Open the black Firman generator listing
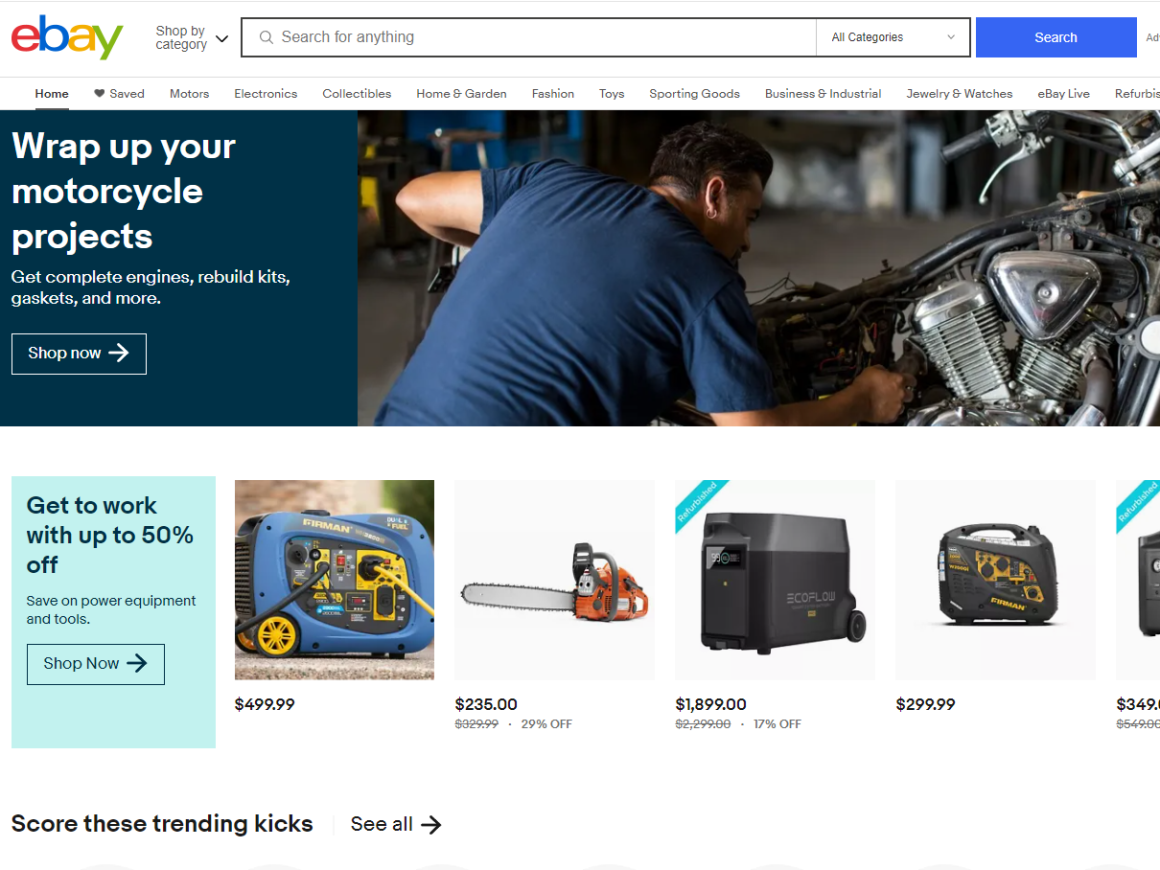This screenshot has height=870, width=1160. click(x=995, y=580)
